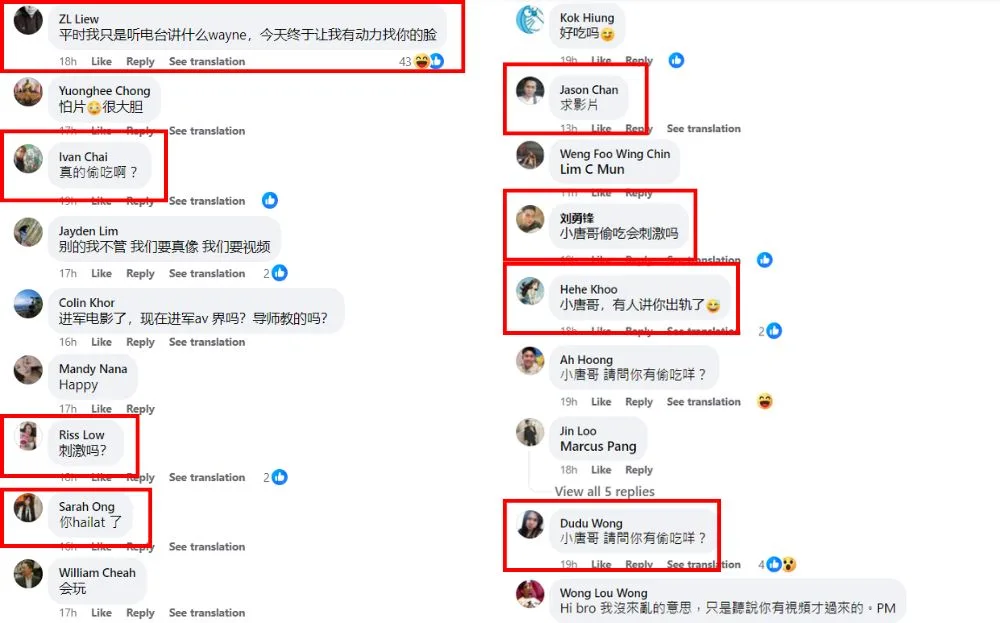Viewport: 1000px width, 623px height.
Task: Open Marcus Pang tagged profile link
Action: pyautogui.click(x=598, y=446)
